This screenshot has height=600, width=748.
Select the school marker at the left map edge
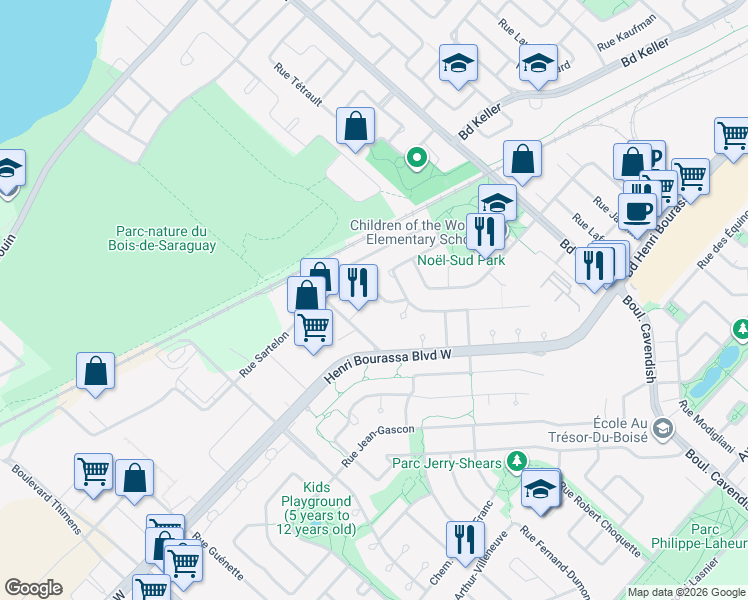(x=9, y=171)
